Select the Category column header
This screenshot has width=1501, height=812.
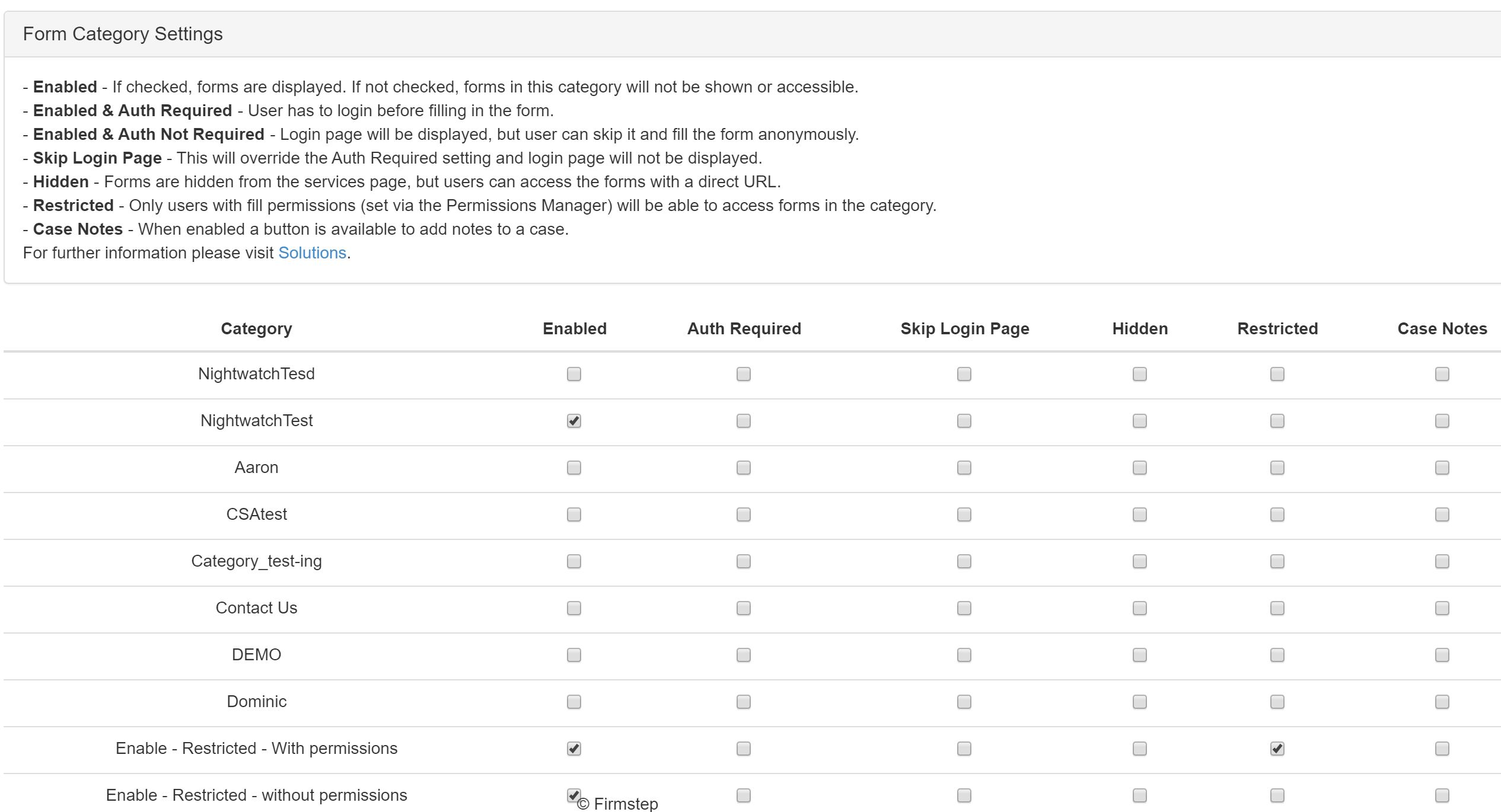coord(256,328)
